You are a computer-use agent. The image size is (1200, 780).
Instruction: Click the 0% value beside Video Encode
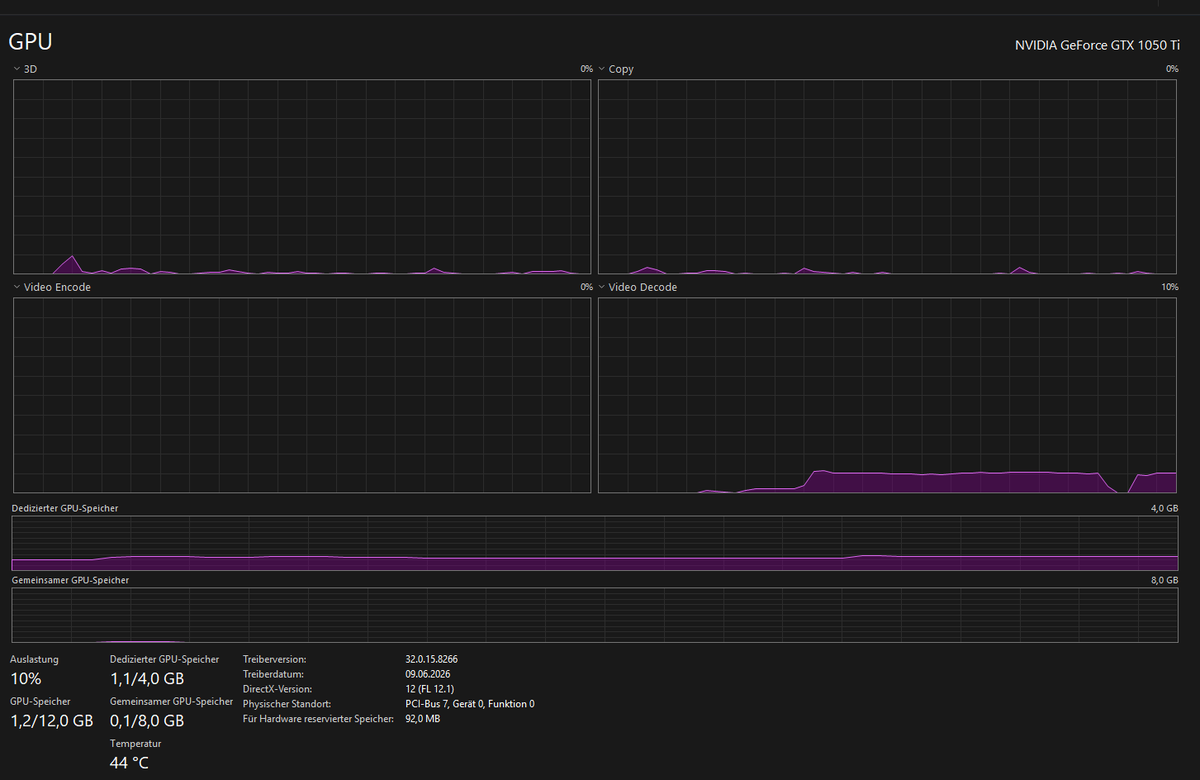point(586,287)
